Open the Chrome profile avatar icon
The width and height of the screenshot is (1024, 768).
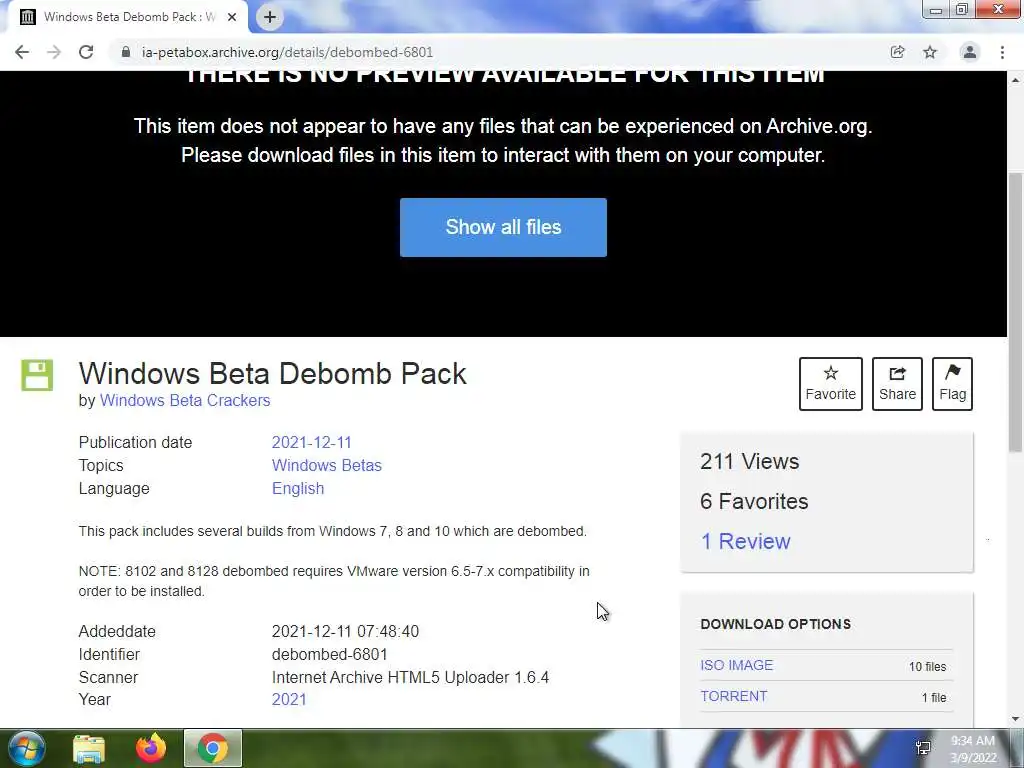(970, 52)
